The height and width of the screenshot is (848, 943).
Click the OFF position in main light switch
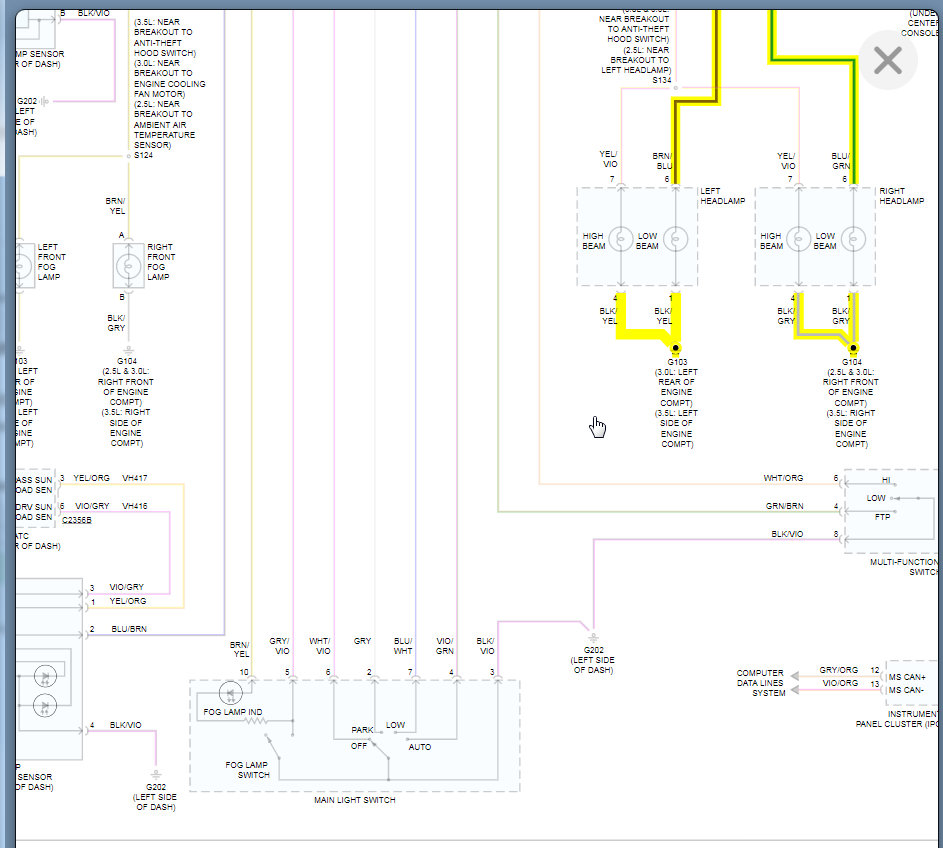coord(359,746)
